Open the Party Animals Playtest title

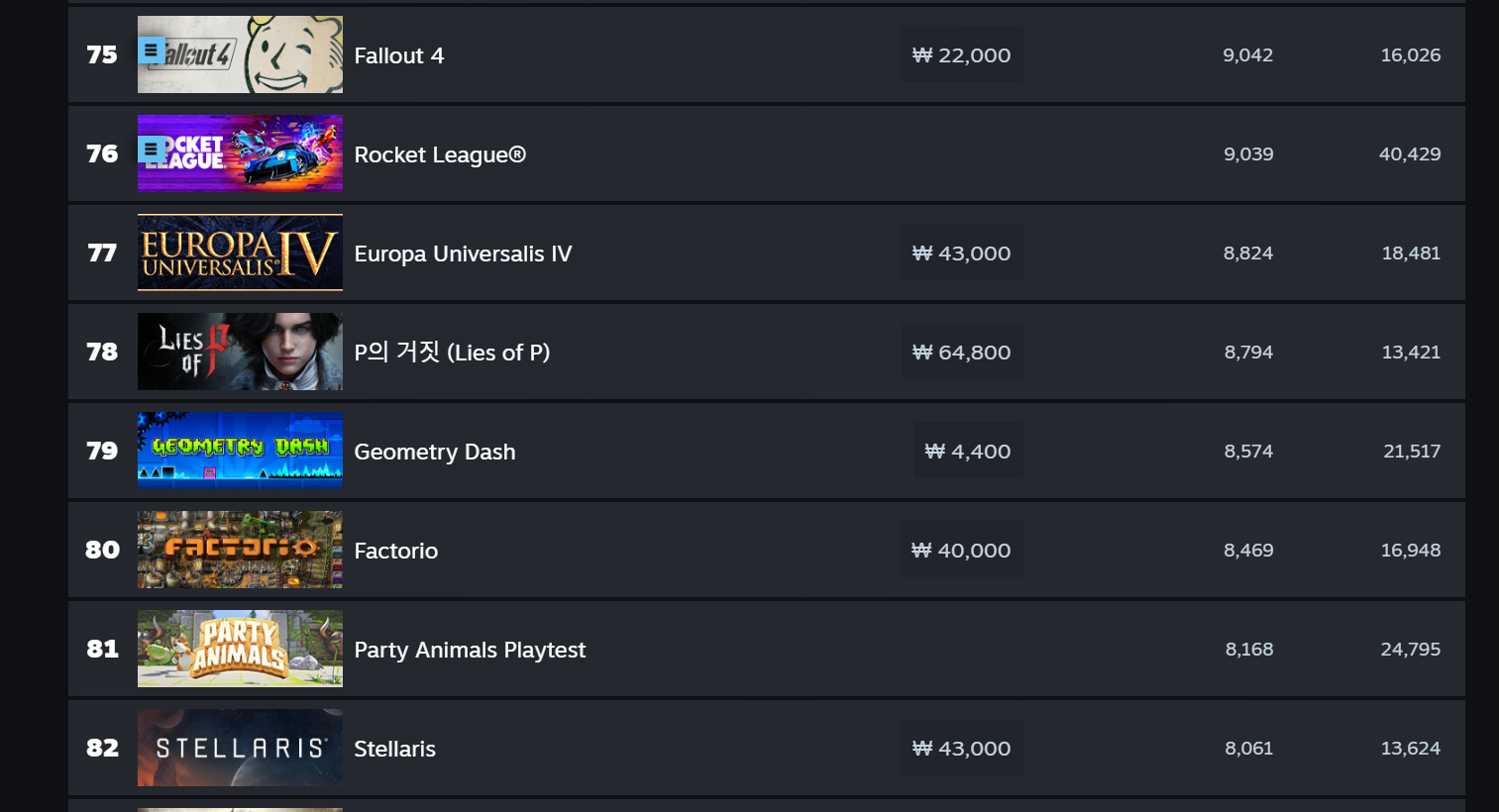click(x=470, y=650)
